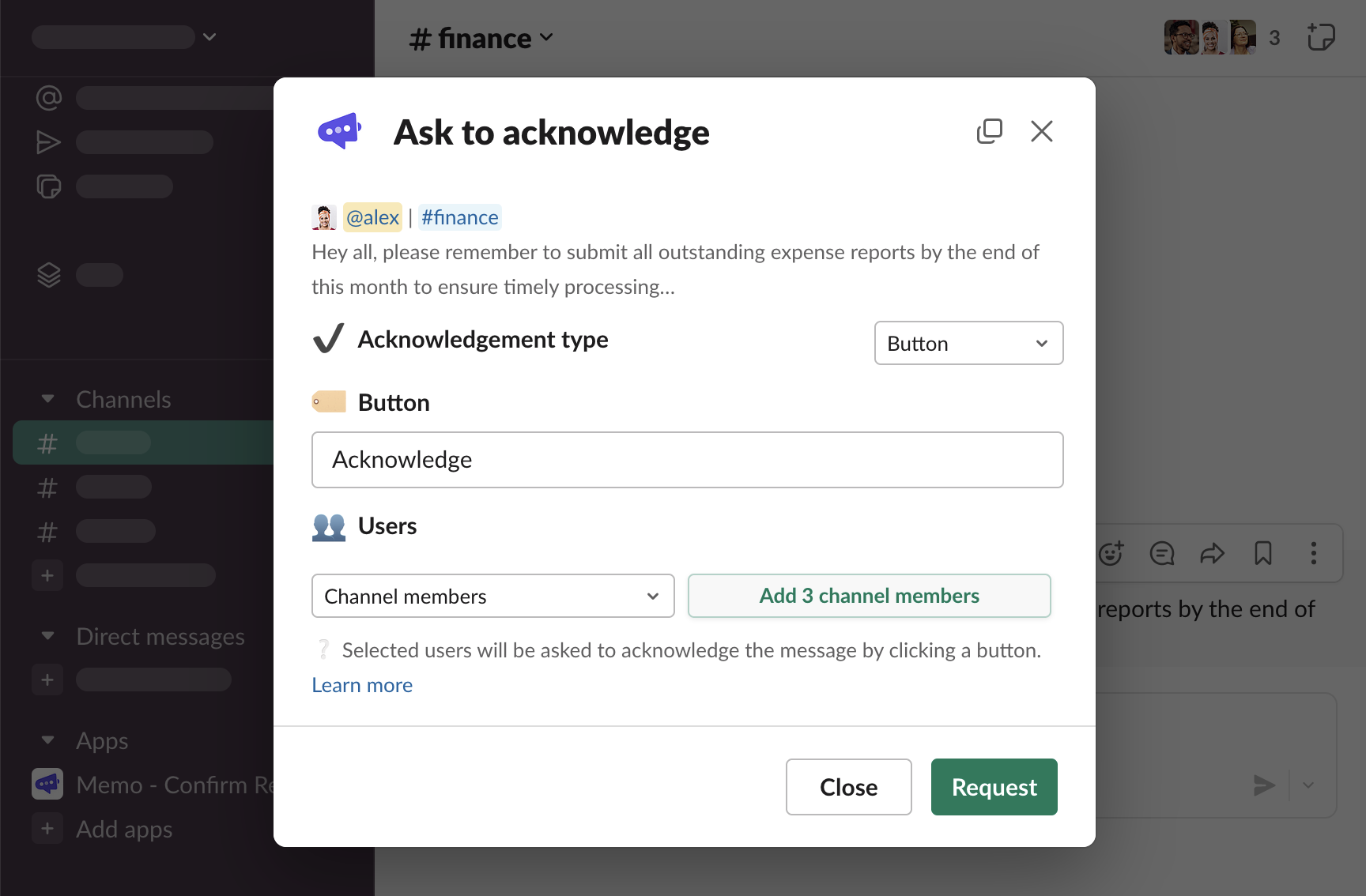Click the Acknowledge button label field

pos(687,460)
